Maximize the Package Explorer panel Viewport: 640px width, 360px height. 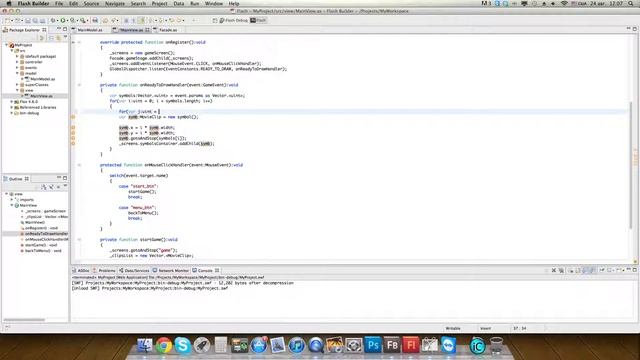point(65,29)
